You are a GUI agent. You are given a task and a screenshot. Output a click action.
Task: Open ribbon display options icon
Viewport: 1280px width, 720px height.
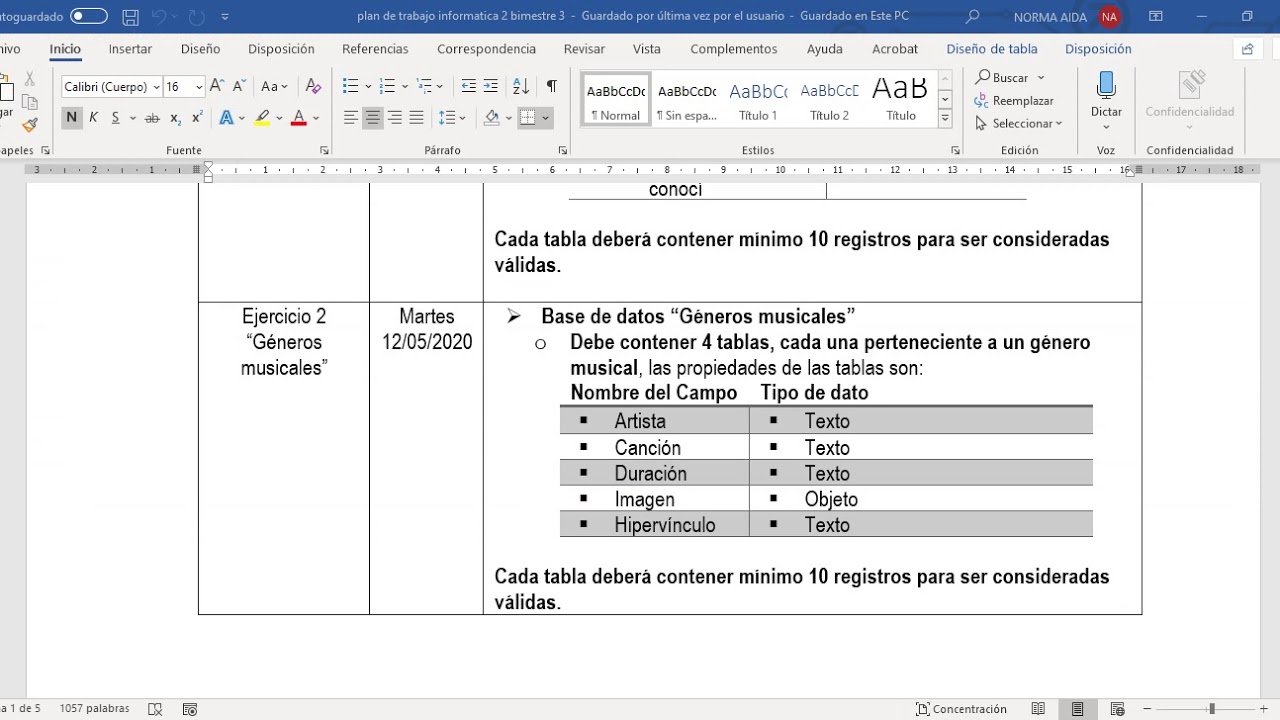[x=1156, y=17]
